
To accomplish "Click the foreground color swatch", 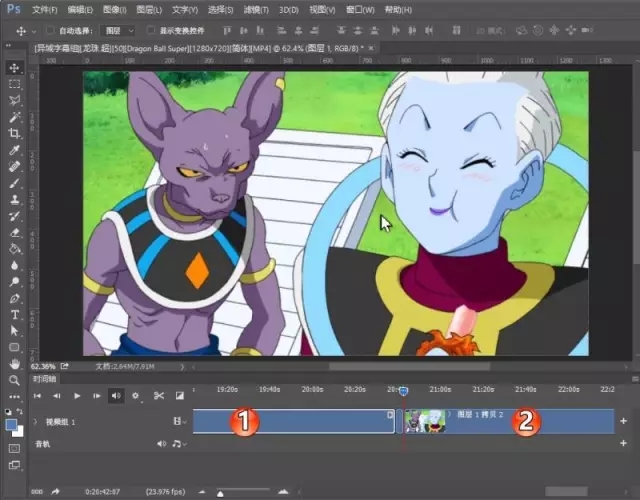I will [x=11, y=425].
